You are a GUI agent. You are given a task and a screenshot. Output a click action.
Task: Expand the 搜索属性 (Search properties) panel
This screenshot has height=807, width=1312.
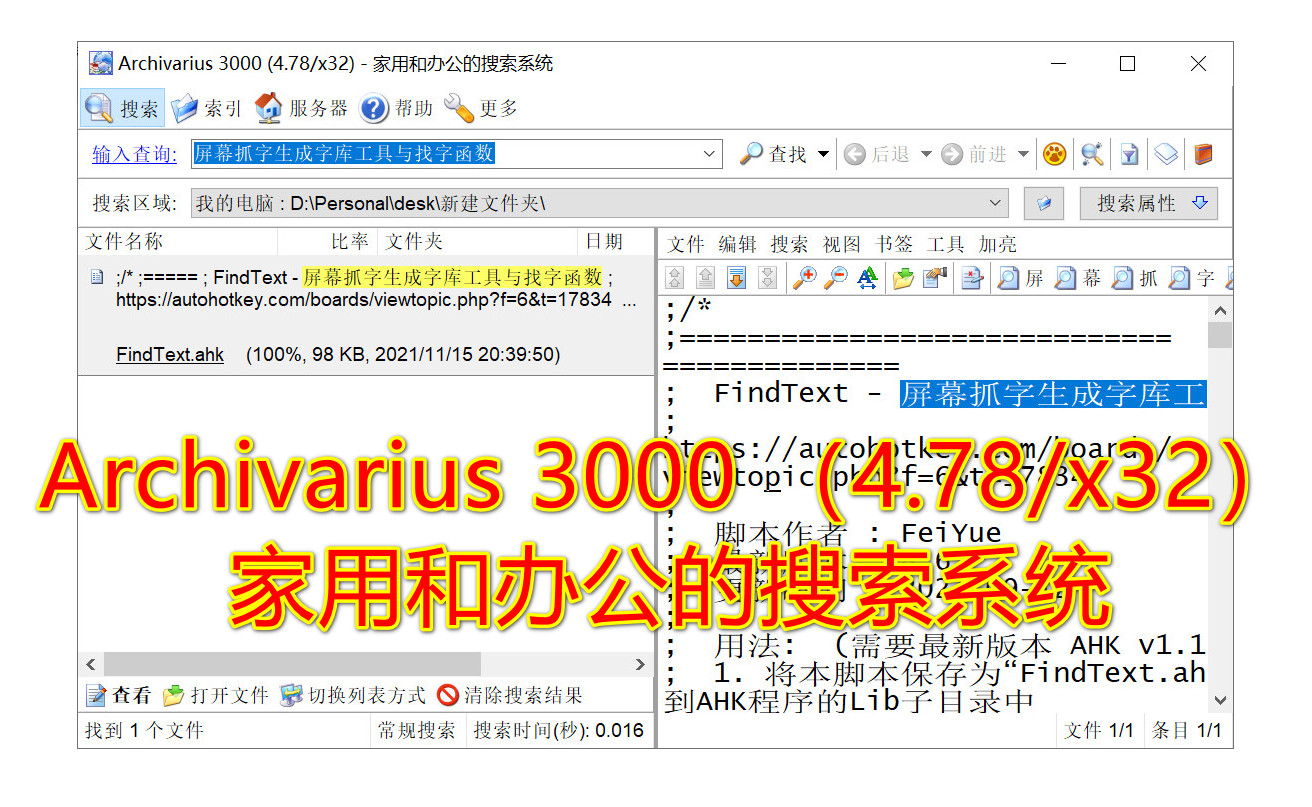(1149, 204)
